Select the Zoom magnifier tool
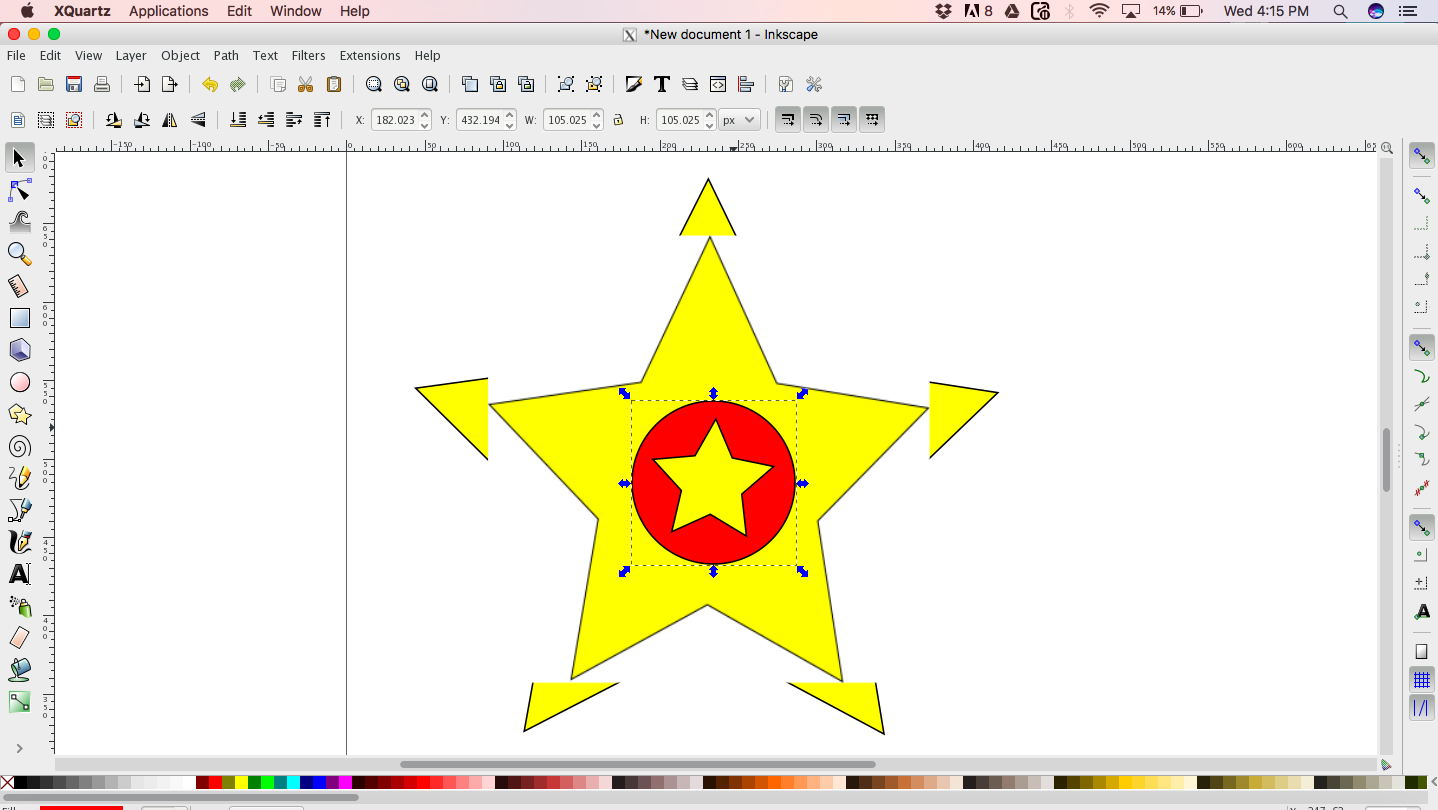This screenshot has height=810, width=1438. [19, 253]
